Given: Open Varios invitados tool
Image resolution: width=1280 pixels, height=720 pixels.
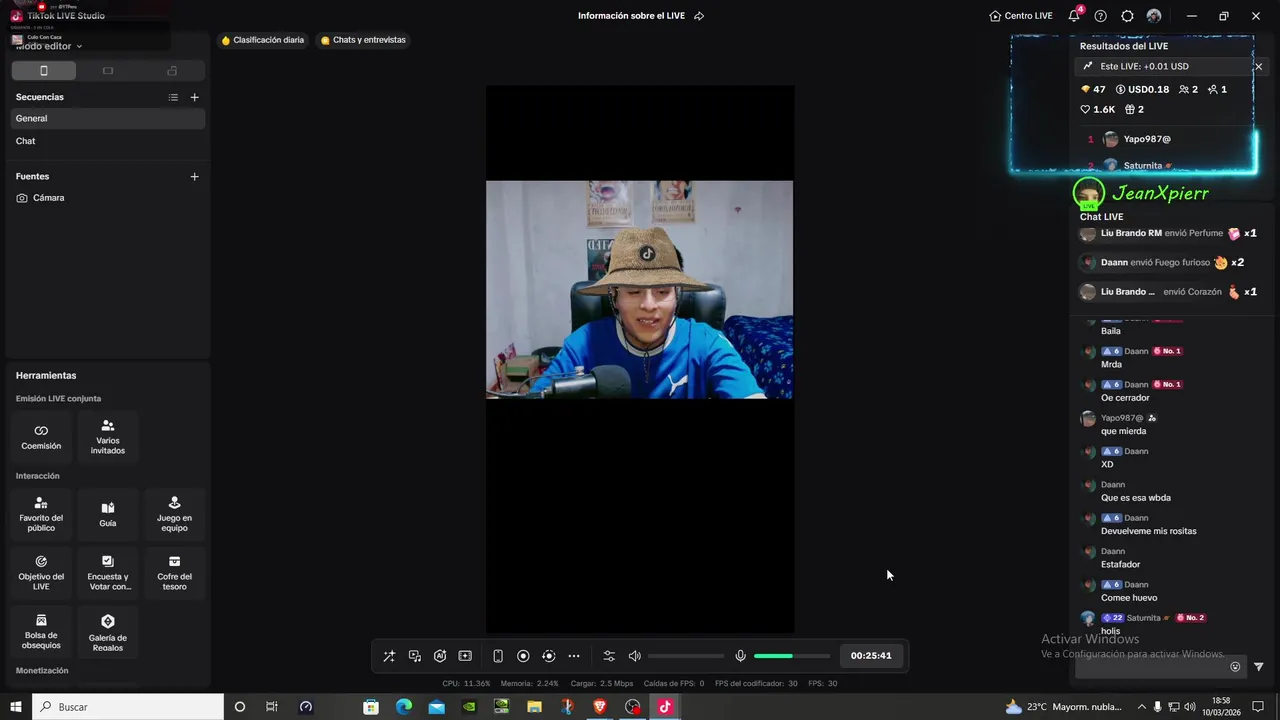Looking at the screenshot, I should pyautogui.click(x=108, y=437).
